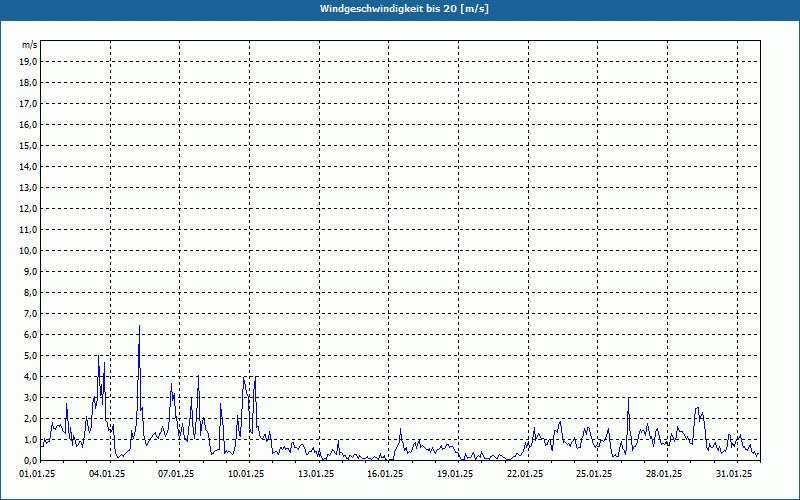Click the 11,0 y-axis label
Screen dimensions: 800x500
click(x=29, y=230)
